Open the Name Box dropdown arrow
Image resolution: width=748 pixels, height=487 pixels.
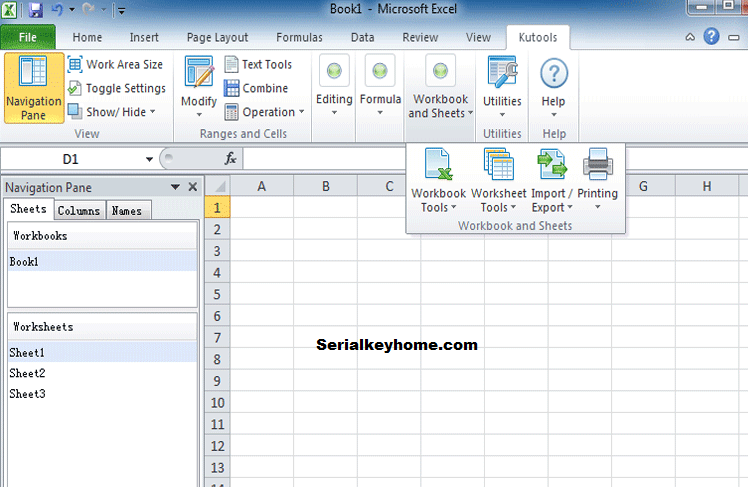pyautogui.click(x=149, y=159)
